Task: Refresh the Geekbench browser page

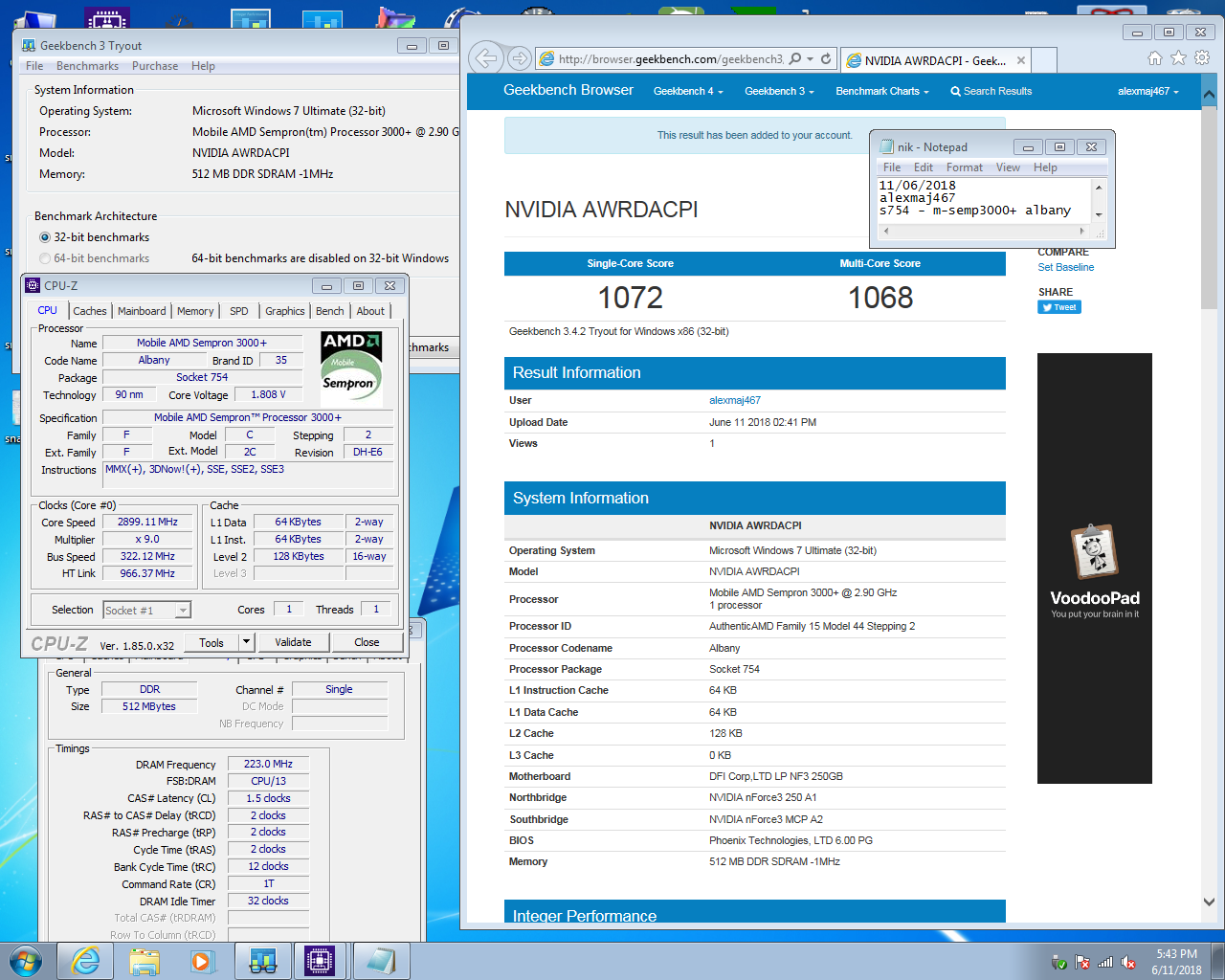Action: [826, 58]
